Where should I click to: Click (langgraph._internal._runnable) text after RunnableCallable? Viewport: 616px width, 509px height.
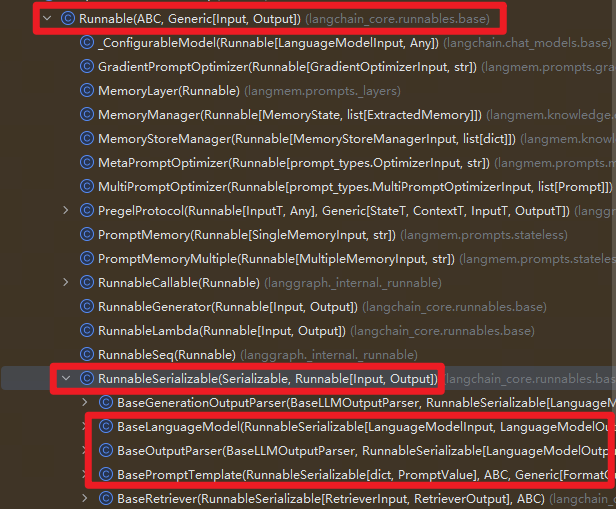coord(353,283)
